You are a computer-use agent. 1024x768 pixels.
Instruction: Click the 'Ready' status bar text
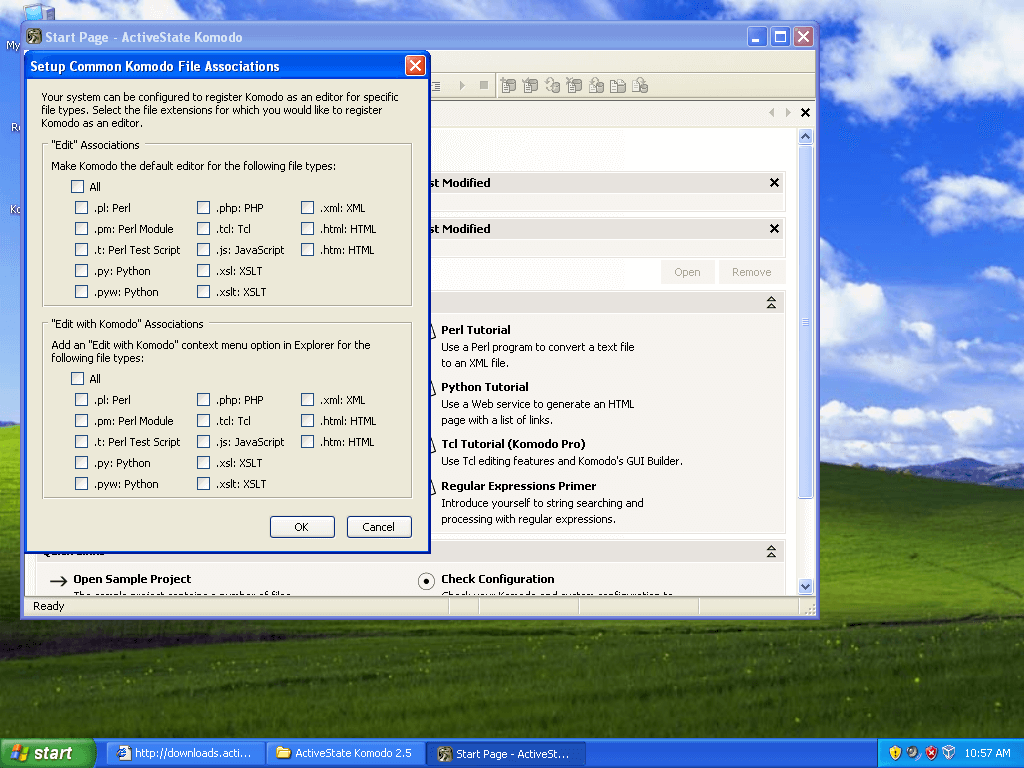[48, 606]
